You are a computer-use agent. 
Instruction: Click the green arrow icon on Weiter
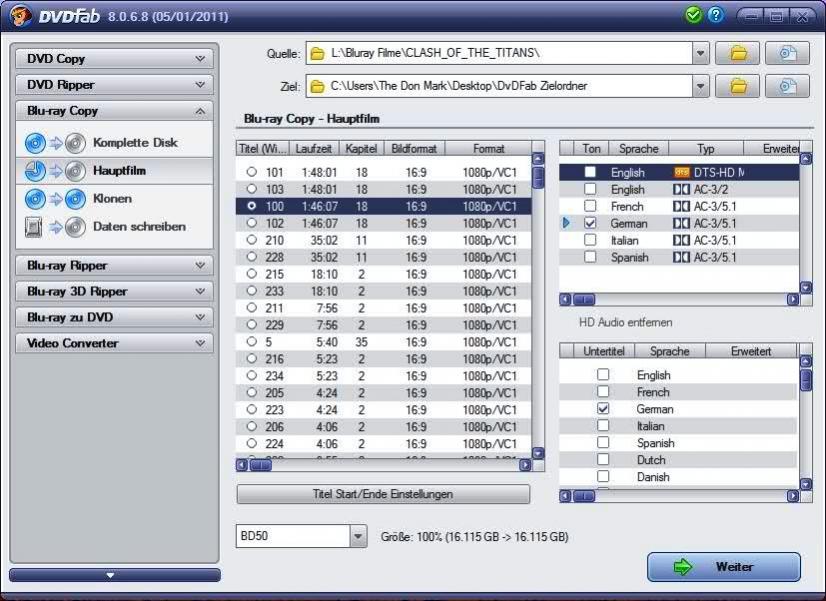click(x=683, y=567)
